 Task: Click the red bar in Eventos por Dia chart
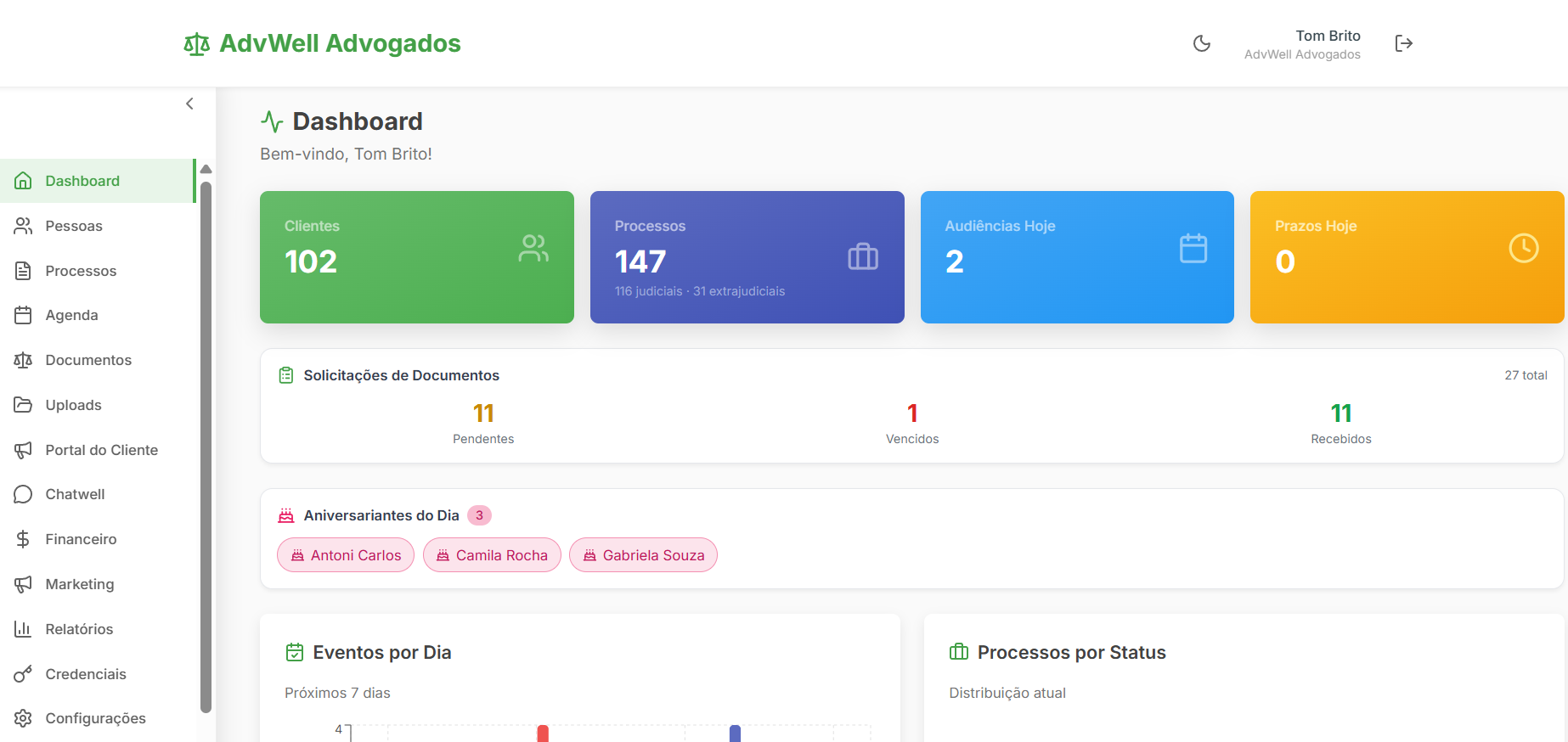(543, 734)
